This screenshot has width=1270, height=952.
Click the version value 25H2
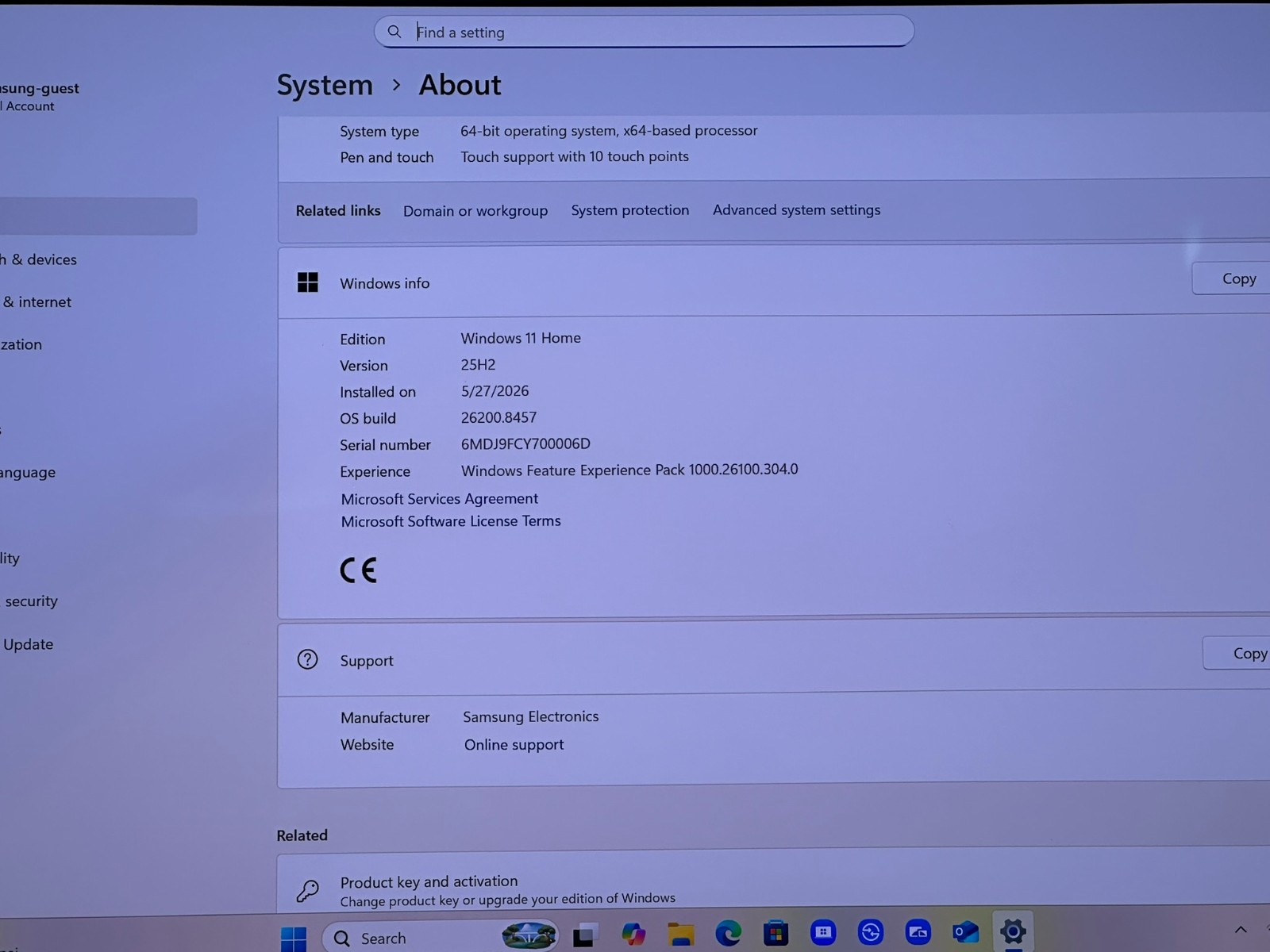(x=478, y=365)
